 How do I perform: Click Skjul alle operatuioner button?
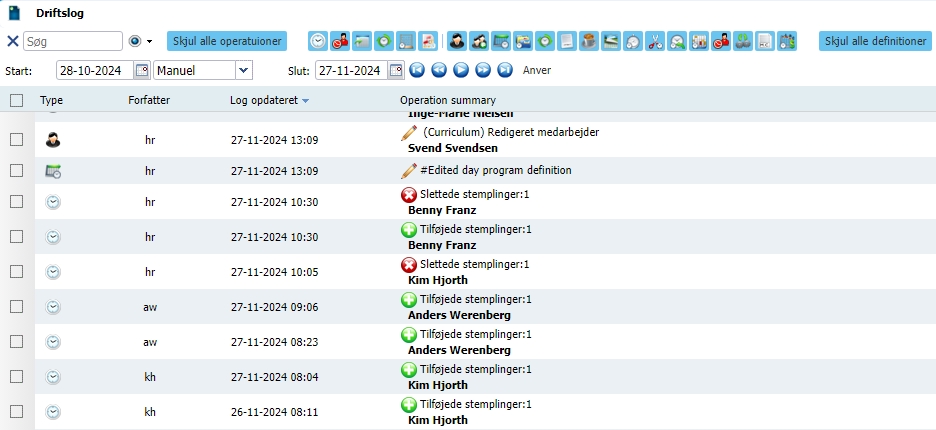click(227, 41)
